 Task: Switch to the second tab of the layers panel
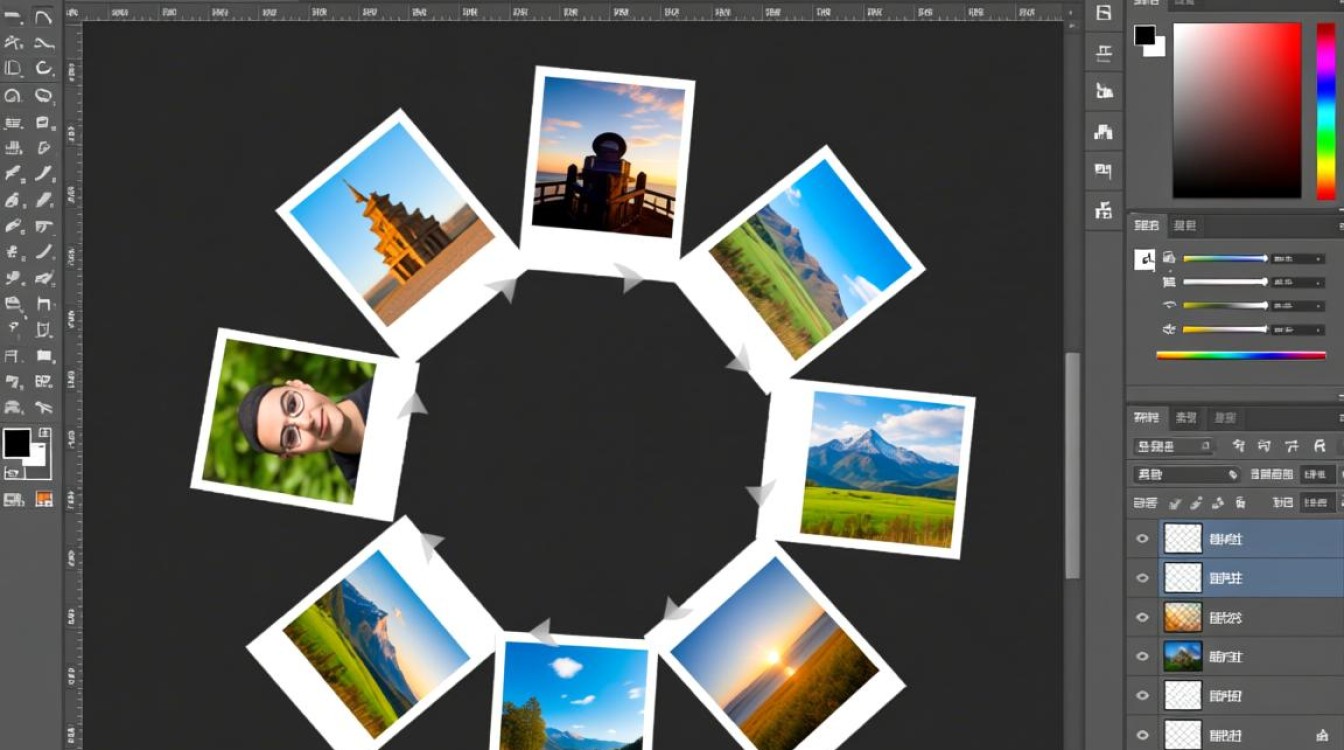pos(1186,418)
